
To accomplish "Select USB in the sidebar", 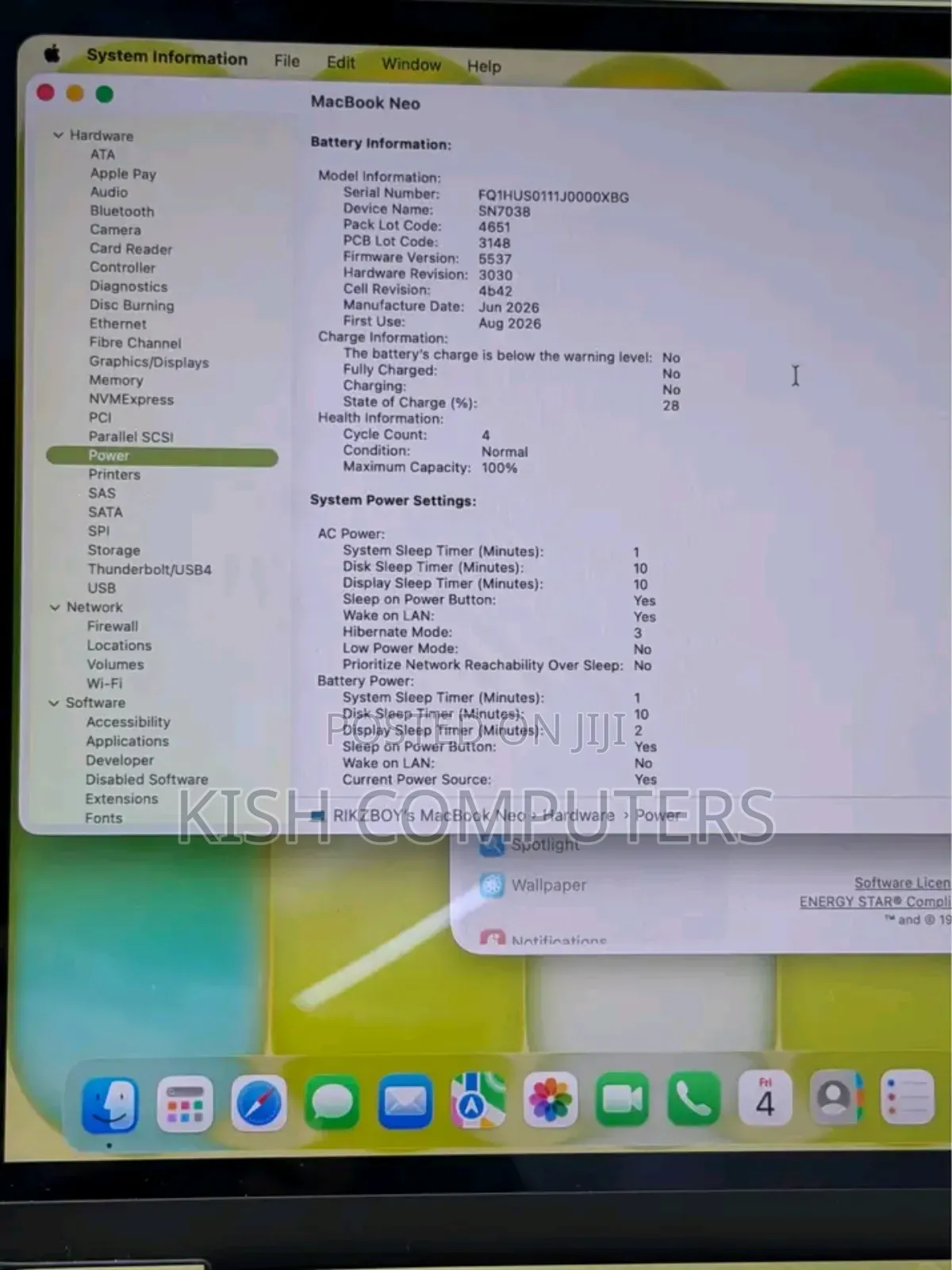I will [x=102, y=588].
